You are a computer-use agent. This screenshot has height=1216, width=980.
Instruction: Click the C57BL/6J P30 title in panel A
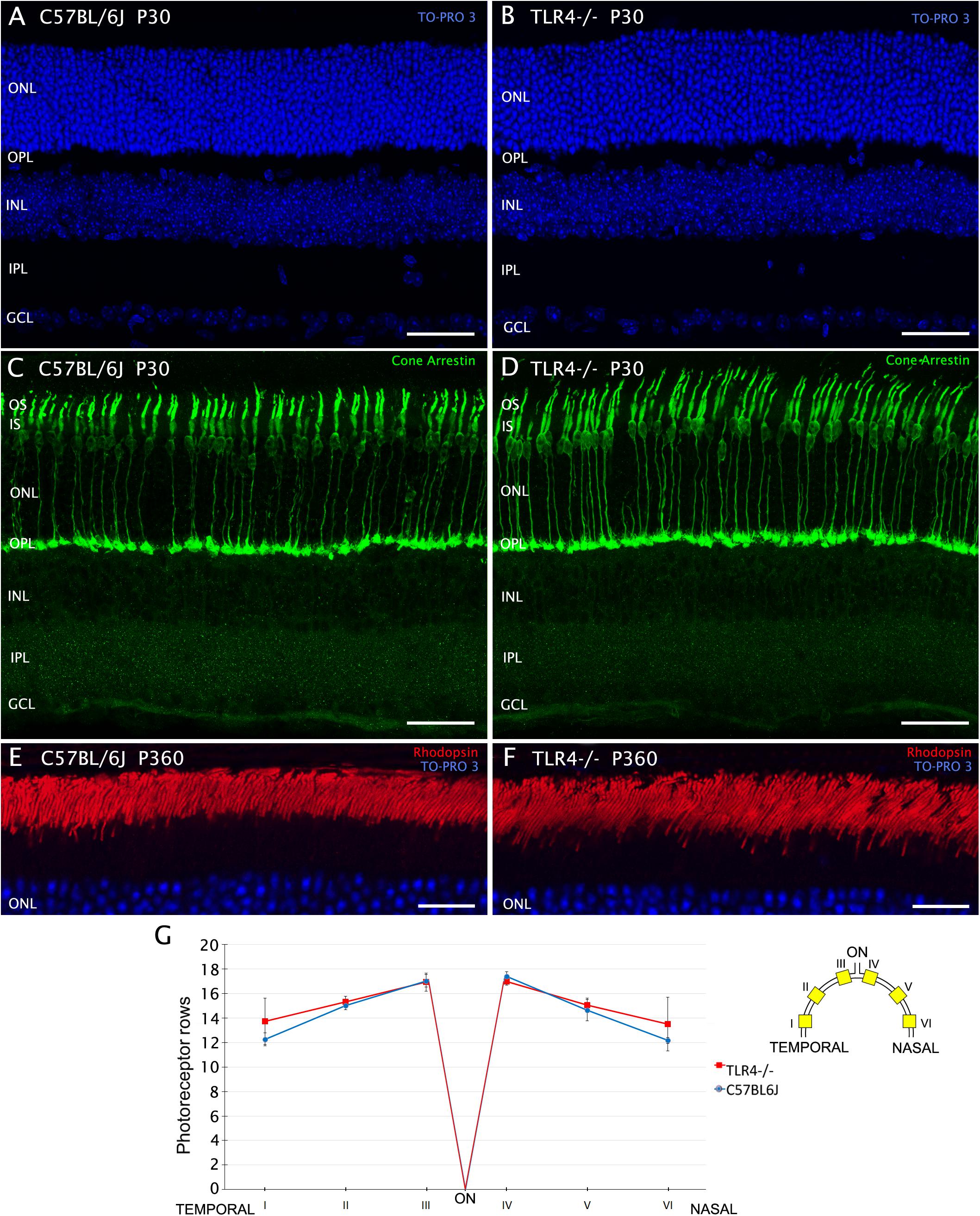coord(105,18)
